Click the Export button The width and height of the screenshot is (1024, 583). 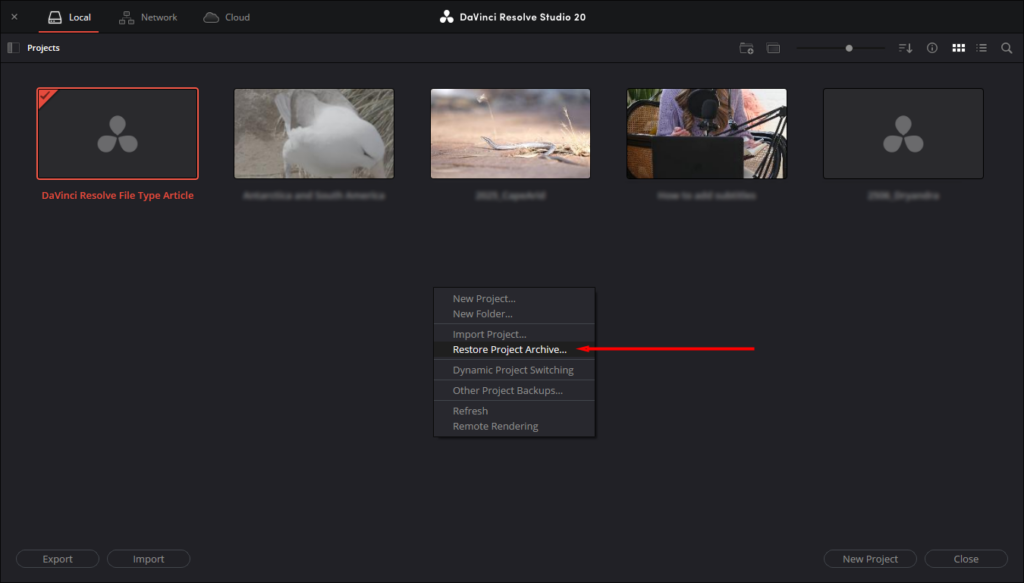[x=57, y=559]
